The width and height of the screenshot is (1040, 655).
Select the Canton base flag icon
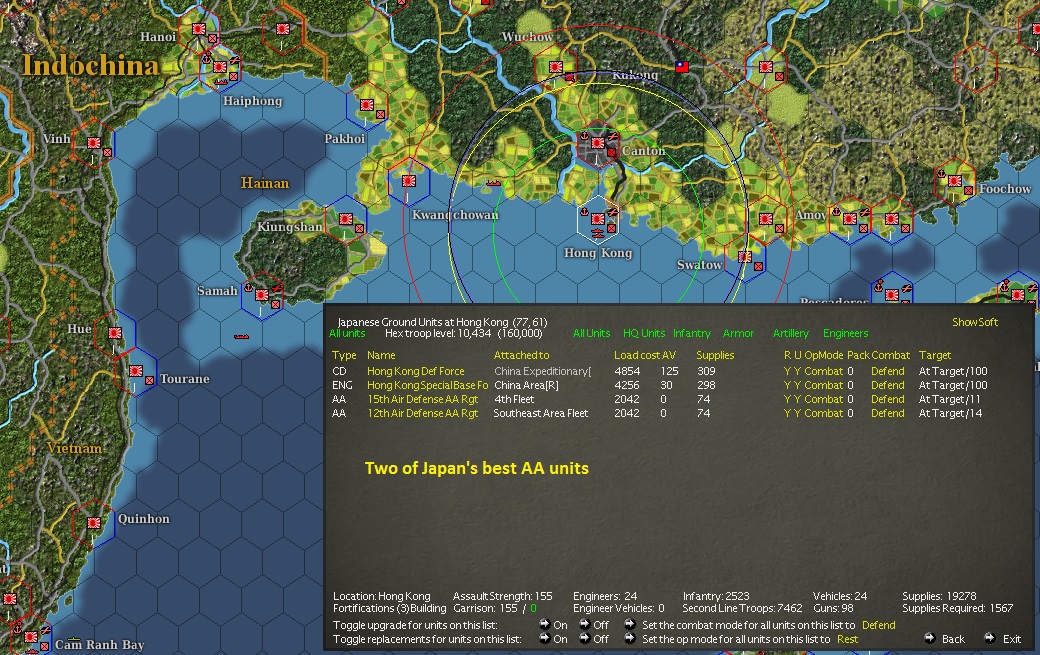[598, 143]
